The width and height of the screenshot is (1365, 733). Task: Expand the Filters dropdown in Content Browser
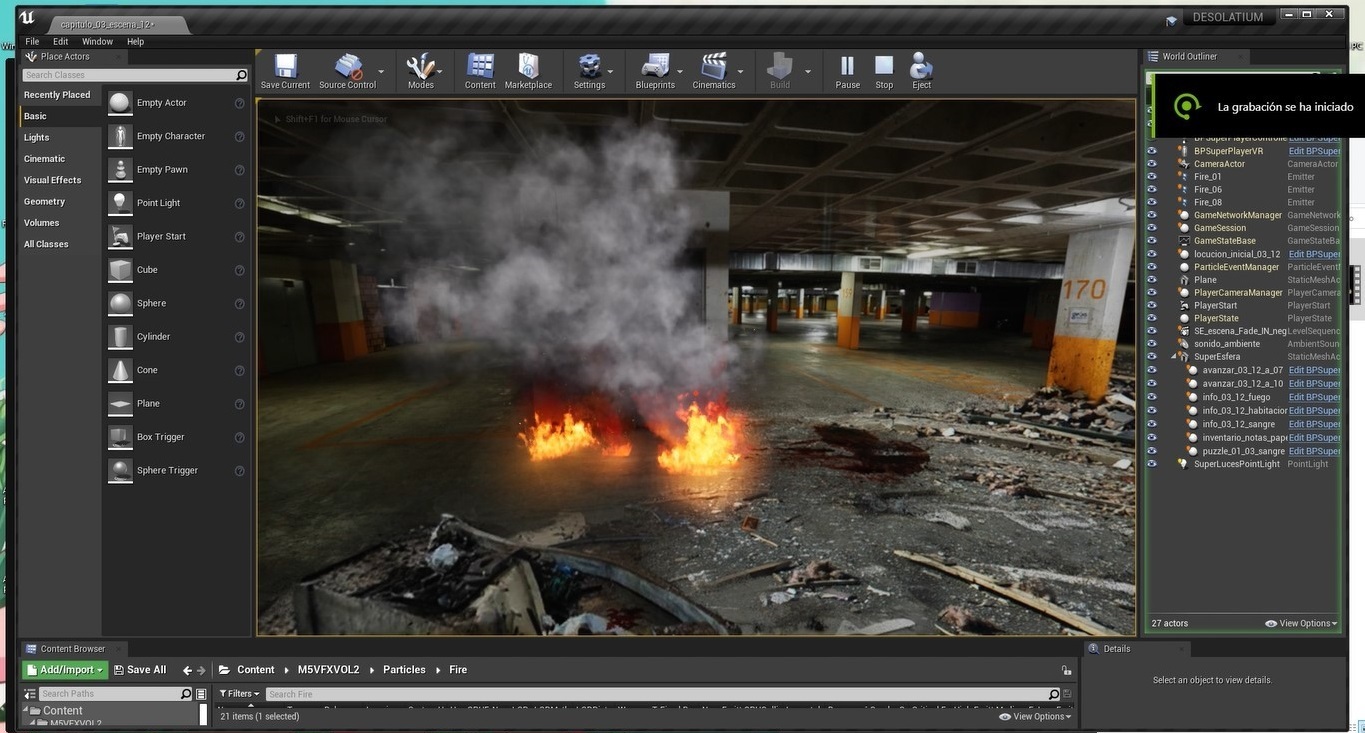pyautogui.click(x=239, y=694)
